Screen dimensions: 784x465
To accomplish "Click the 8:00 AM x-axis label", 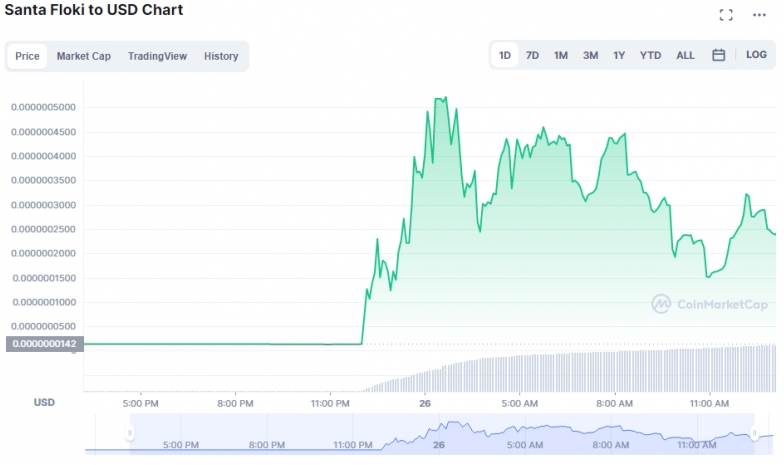I will click(614, 404).
